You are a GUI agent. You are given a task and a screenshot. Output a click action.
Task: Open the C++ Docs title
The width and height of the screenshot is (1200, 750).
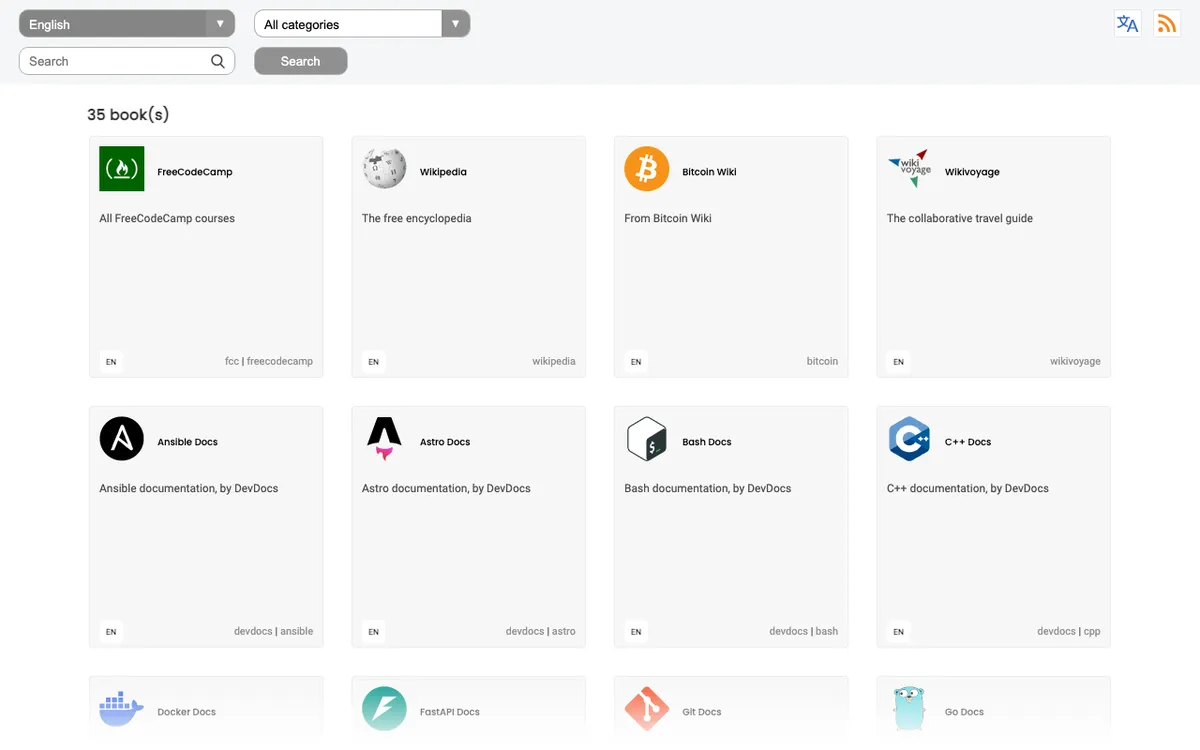[968, 442]
